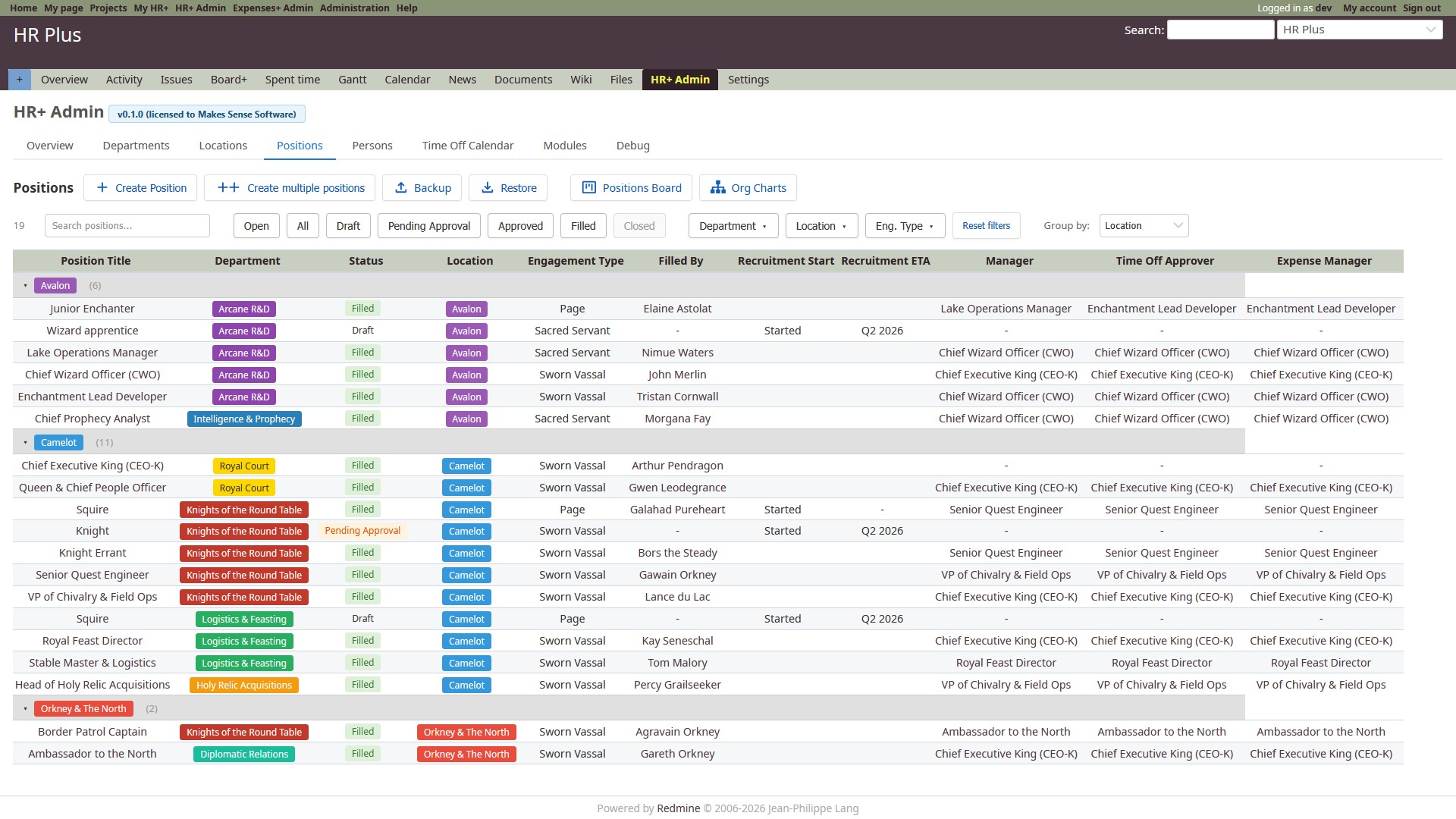Click the Org Charts hierarchy icon
The height and width of the screenshot is (819, 1456).
(717, 188)
